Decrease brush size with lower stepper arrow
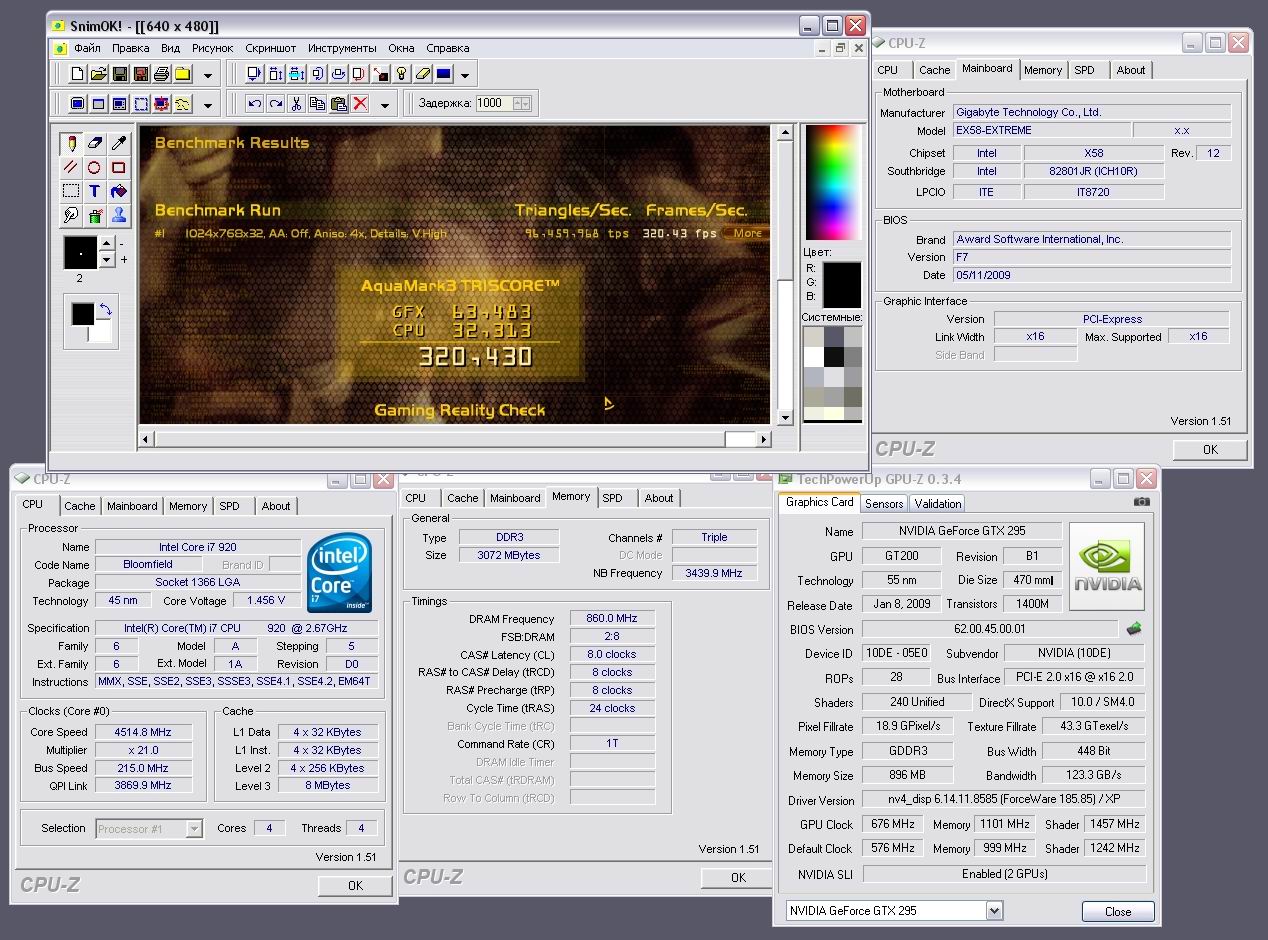The height and width of the screenshot is (940, 1268). click(x=107, y=260)
